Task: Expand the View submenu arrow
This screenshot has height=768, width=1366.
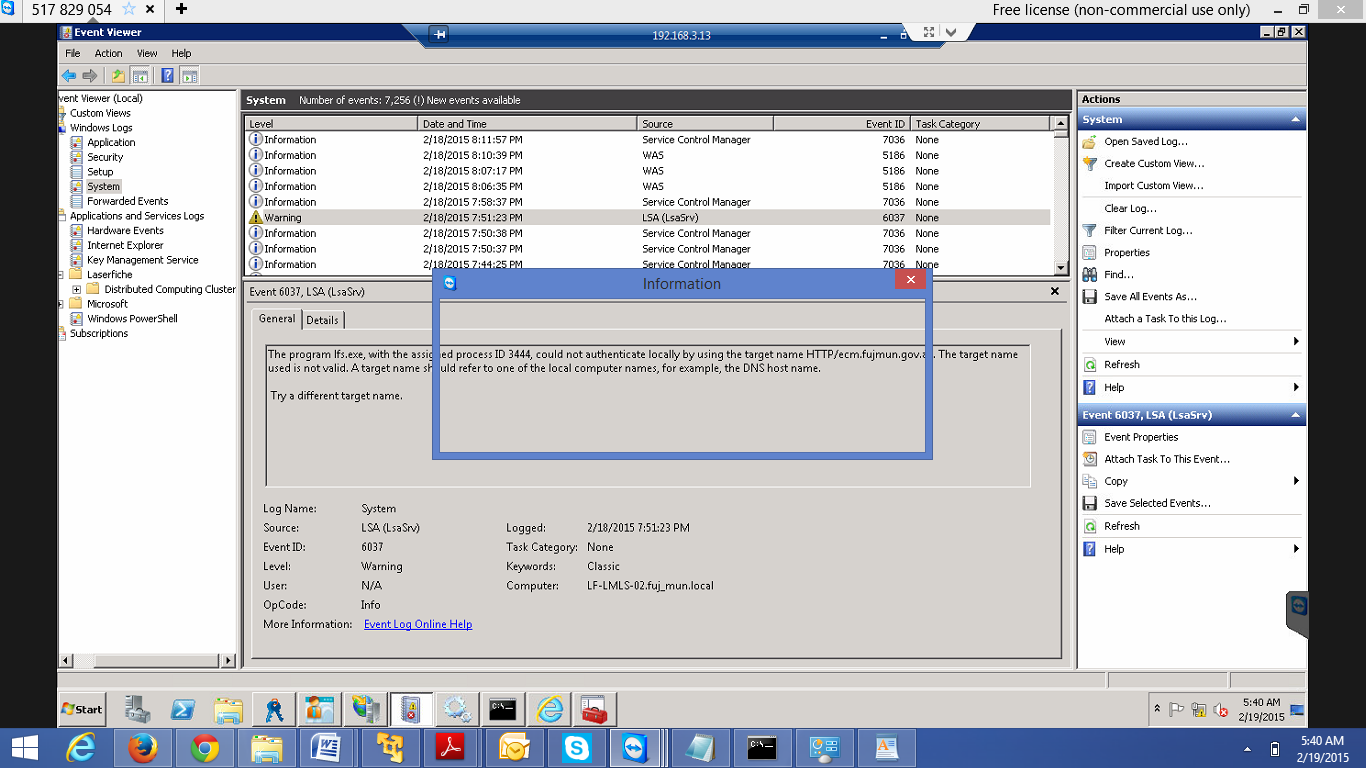Action: (x=1296, y=342)
